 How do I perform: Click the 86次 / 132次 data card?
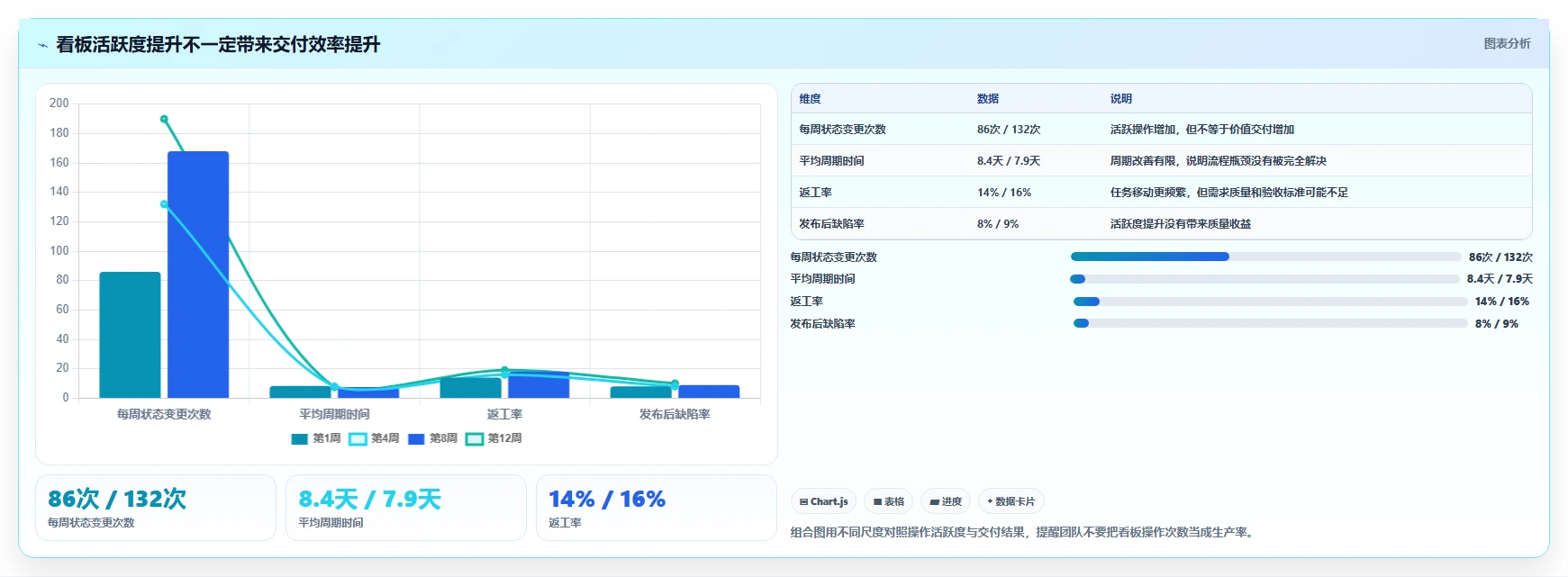coord(156,508)
